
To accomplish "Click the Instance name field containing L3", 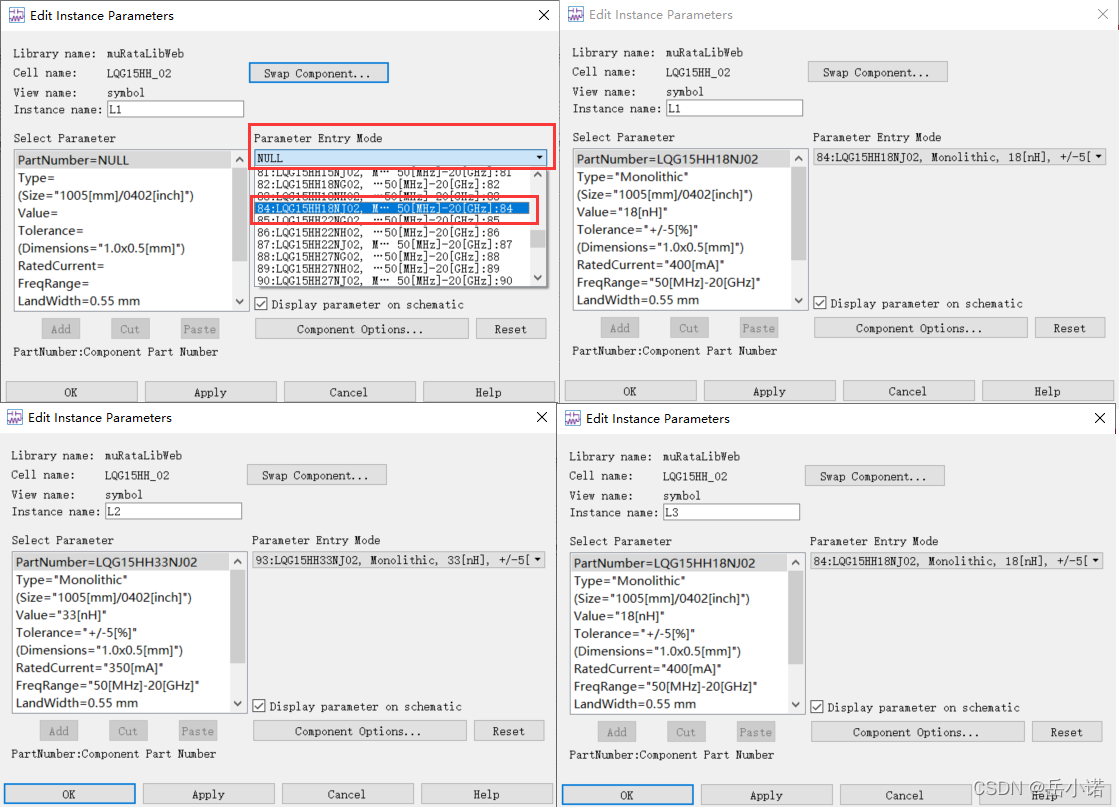I will pos(731,512).
